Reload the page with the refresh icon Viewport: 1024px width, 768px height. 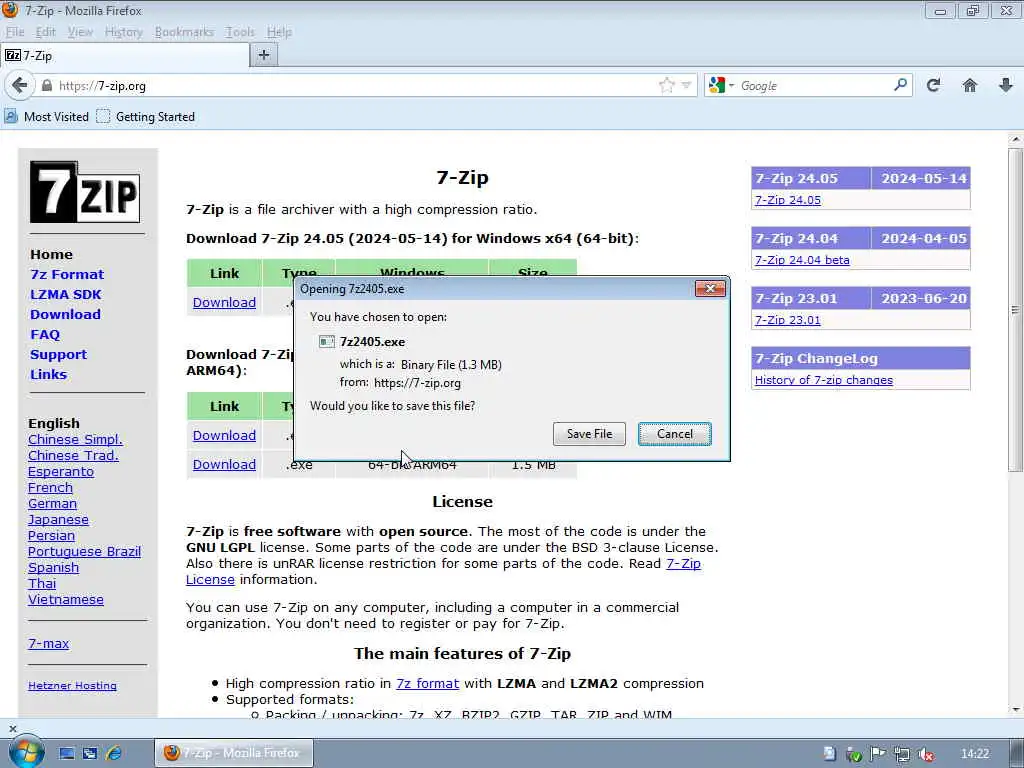click(933, 86)
